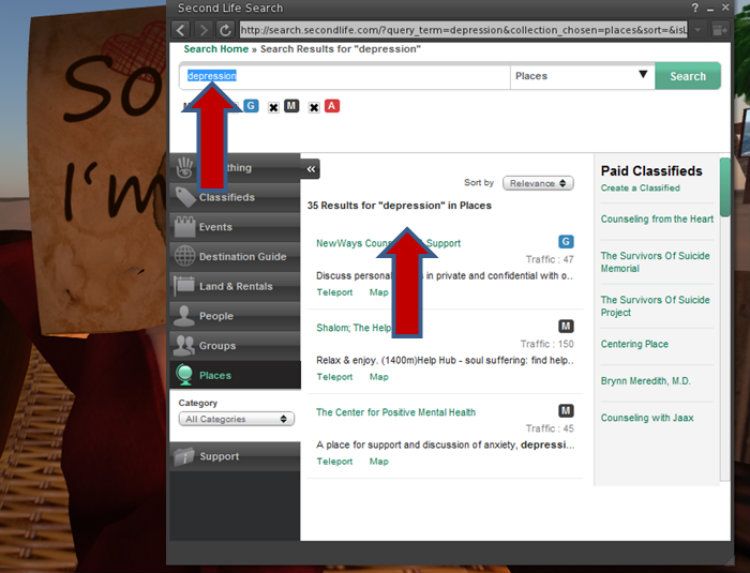Teleport to Center for Positive Mental Health

(334, 462)
